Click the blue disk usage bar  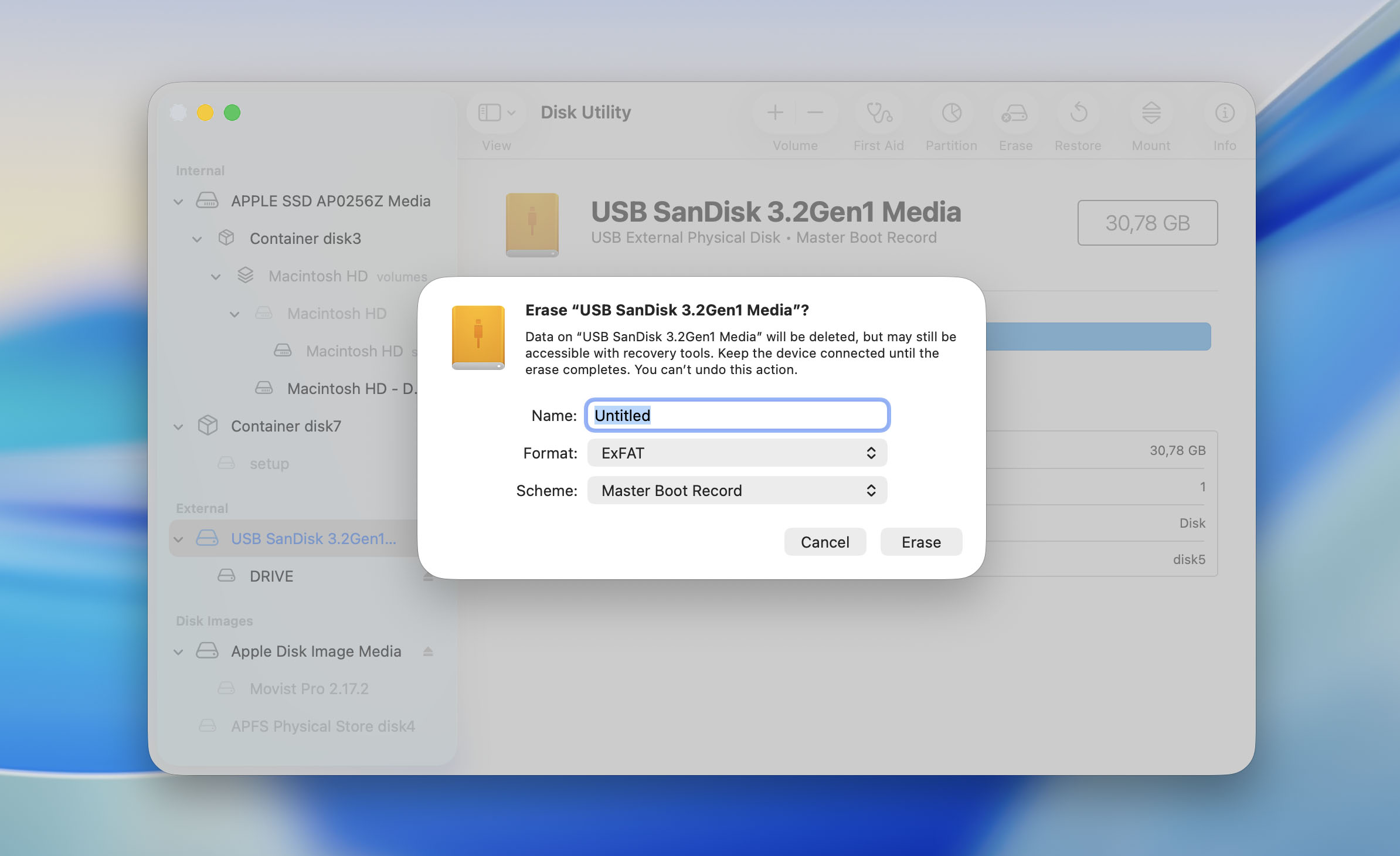[x=1098, y=337]
